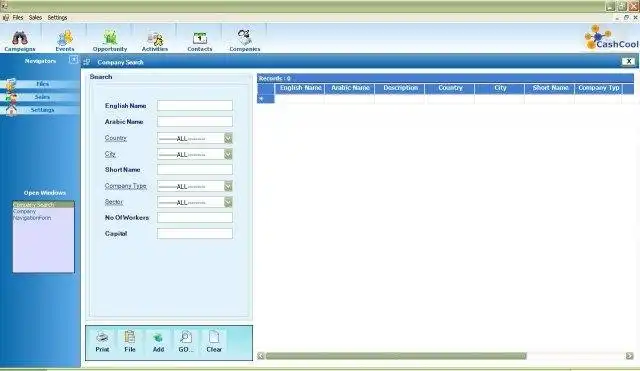Collapse the Navigators panel toggle icon
The height and width of the screenshot is (371, 640).
coord(73,60)
